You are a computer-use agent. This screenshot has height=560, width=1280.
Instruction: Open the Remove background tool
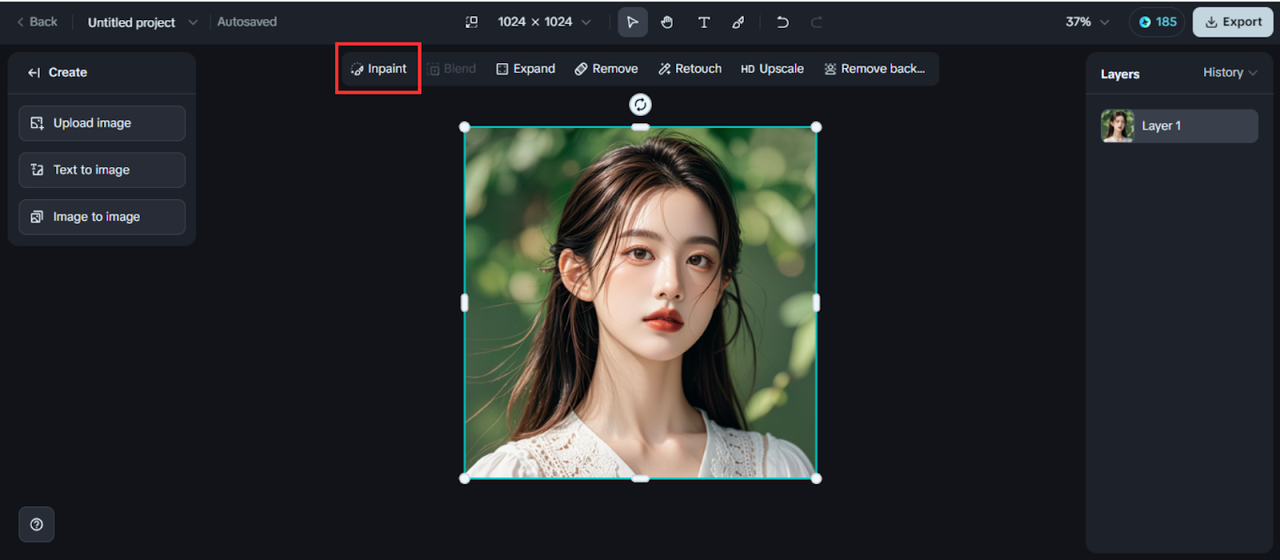[875, 69]
